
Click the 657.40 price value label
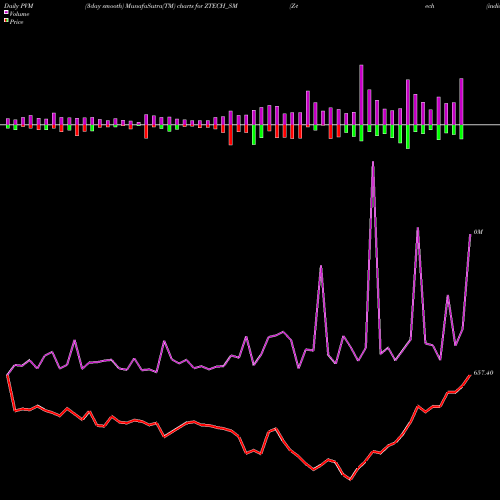click(483, 373)
